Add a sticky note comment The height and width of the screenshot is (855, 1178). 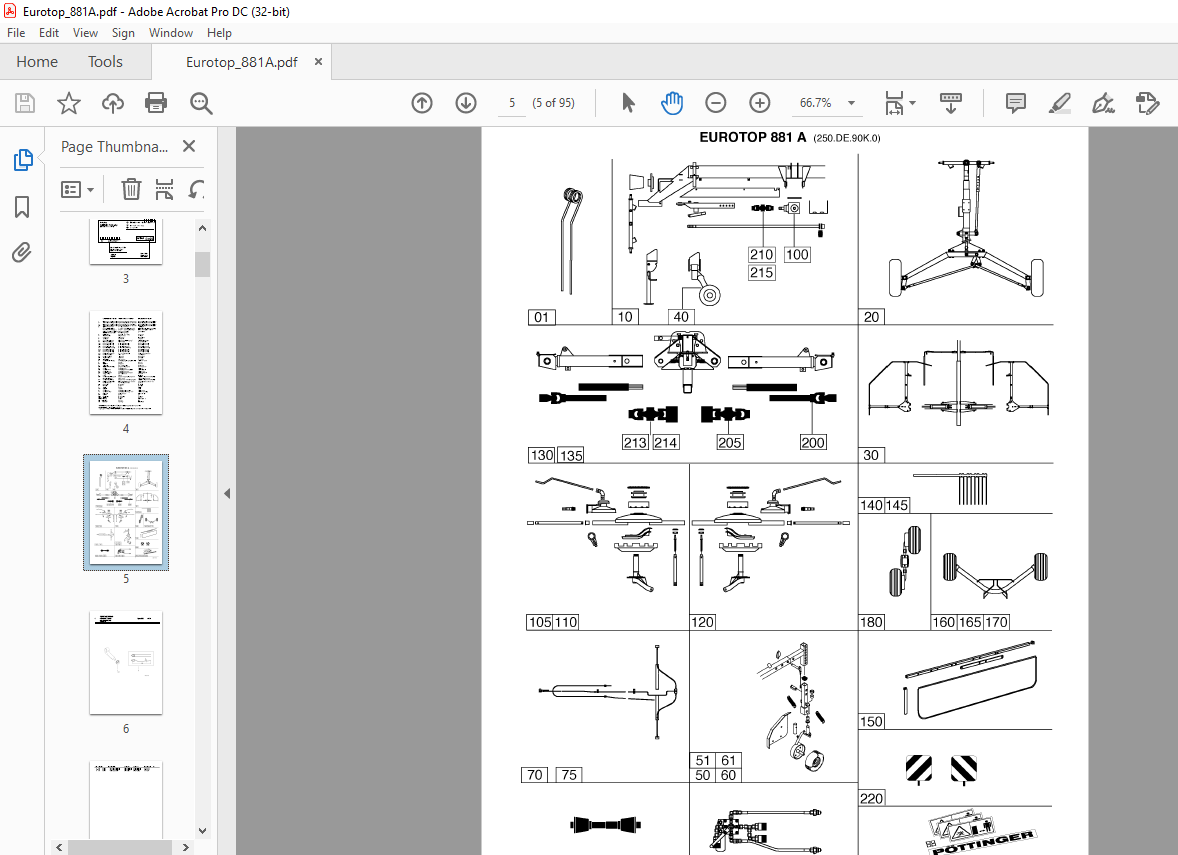coord(1016,103)
